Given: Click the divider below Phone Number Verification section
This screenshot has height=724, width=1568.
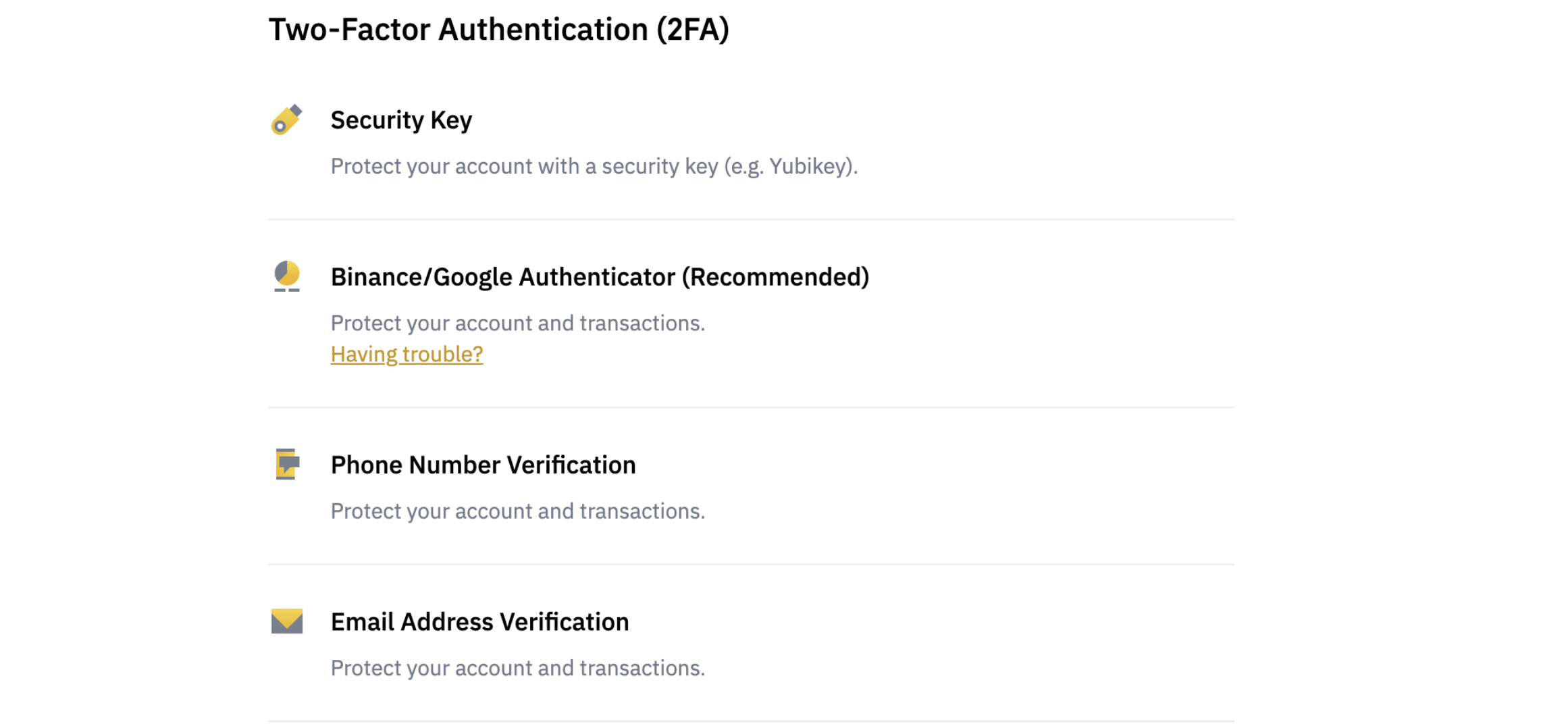Looking at the screenshot, I should (x=751, y=565).
